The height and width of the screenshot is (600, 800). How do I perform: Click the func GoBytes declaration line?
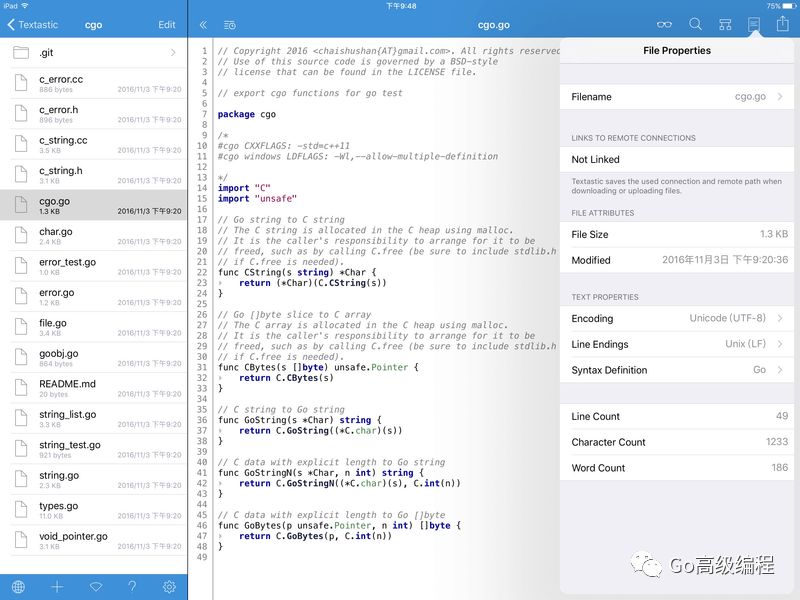(339, 526)
